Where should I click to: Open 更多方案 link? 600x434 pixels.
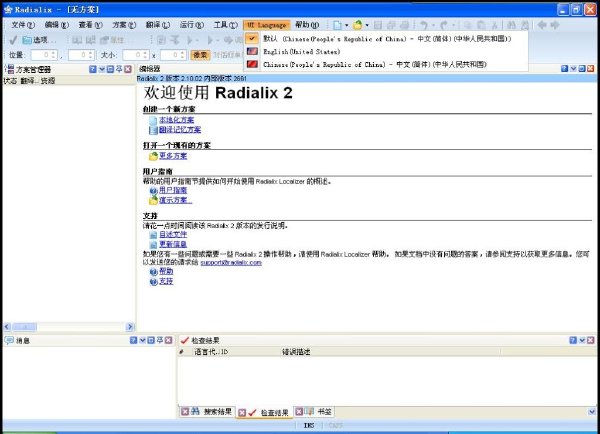pyautogui.click(x=173, y=156)
